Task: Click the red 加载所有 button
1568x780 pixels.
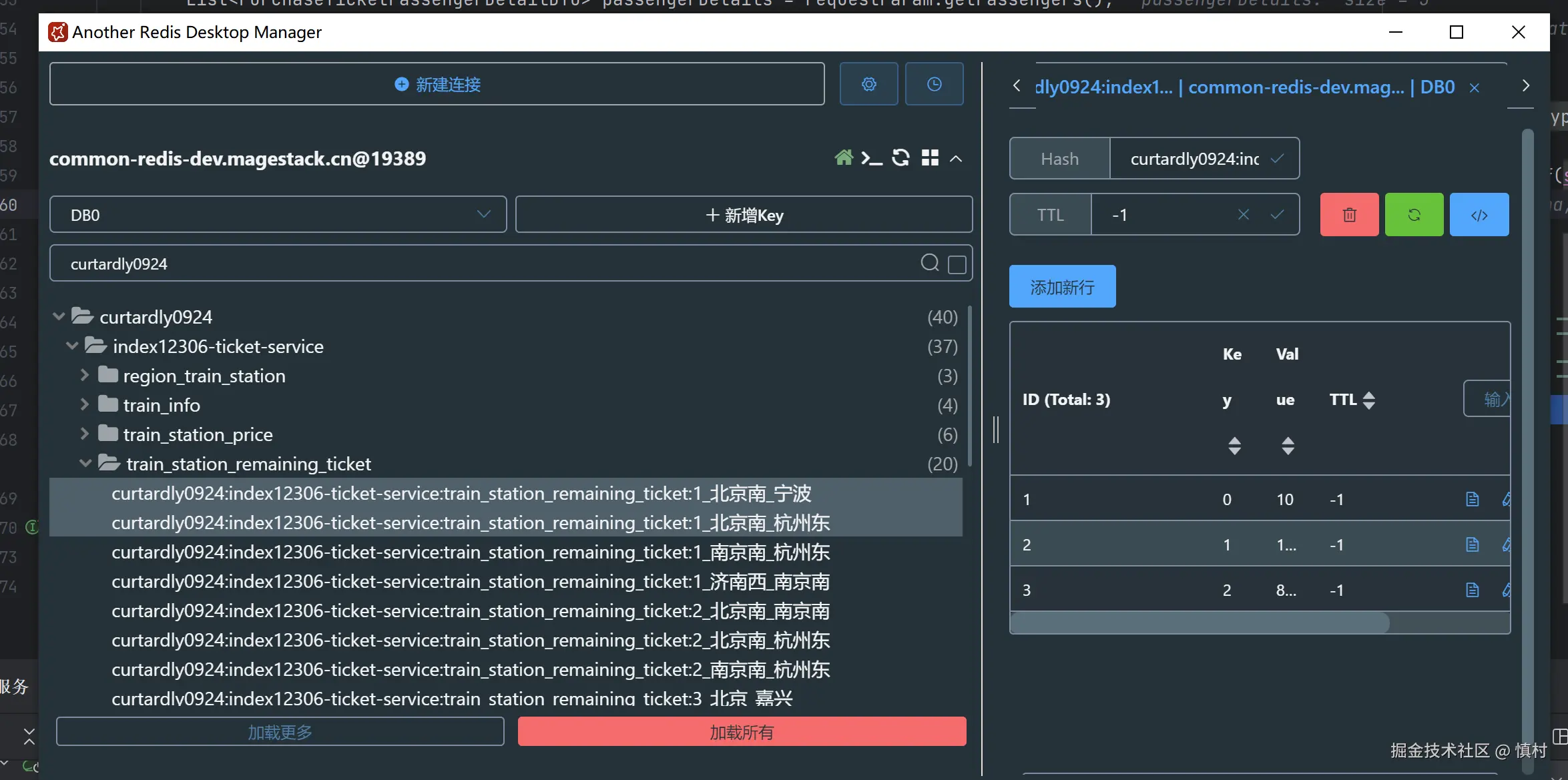Action: coord(742,732)
